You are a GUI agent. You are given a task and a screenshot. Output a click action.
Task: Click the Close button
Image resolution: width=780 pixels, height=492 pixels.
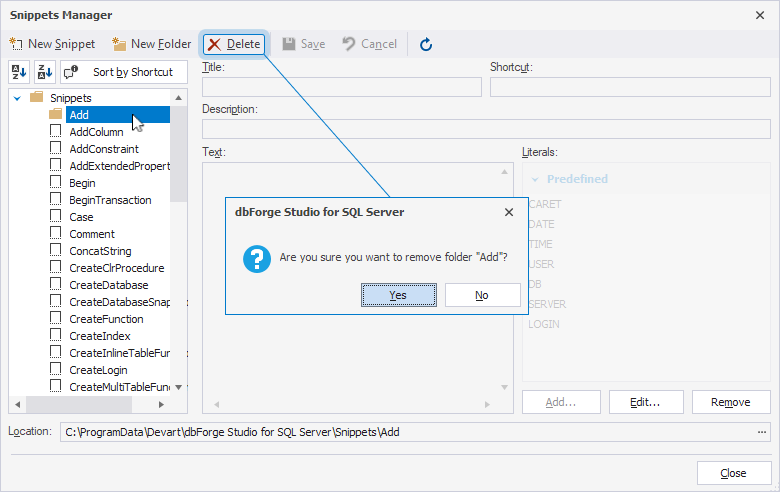(734, 473)
